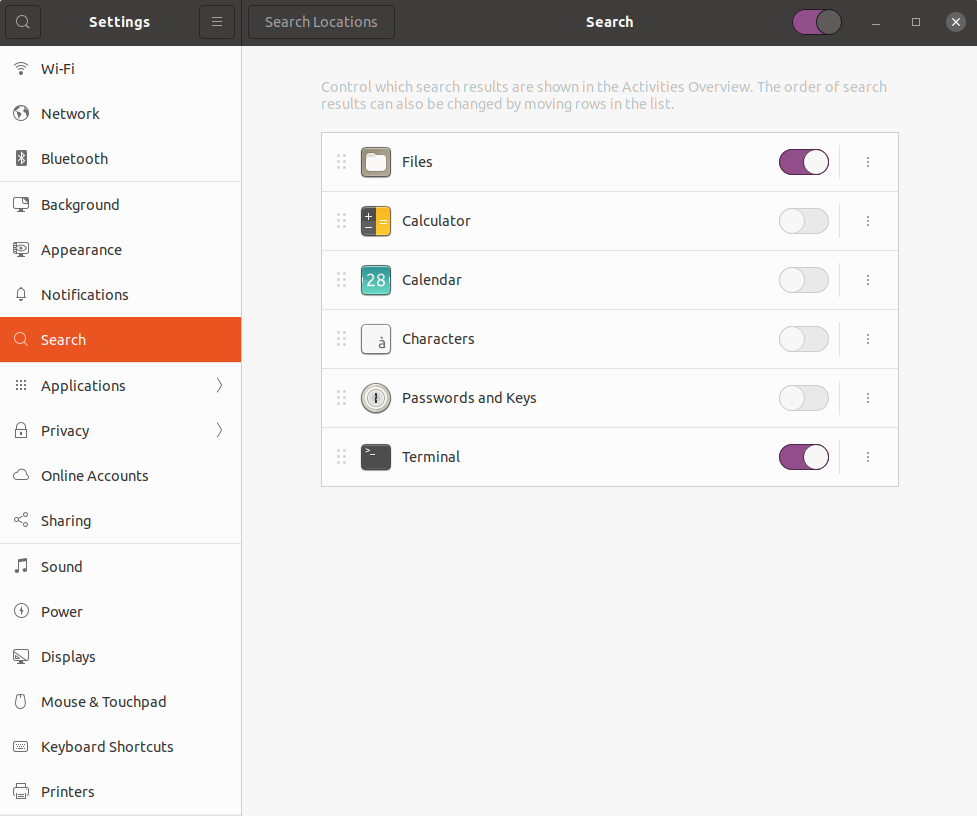Image resolution: width=977 pixels, height=816 pixels.
Task: Click the Sound speaker icon
Action: [x=20, y=566]
